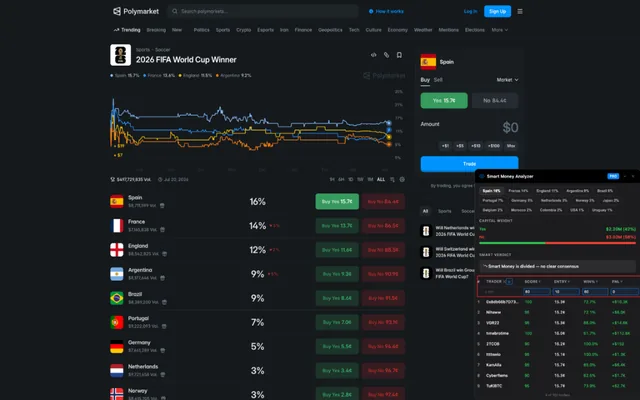Select the No 84.4¢ outcome in trade panel

pos(495,100)
